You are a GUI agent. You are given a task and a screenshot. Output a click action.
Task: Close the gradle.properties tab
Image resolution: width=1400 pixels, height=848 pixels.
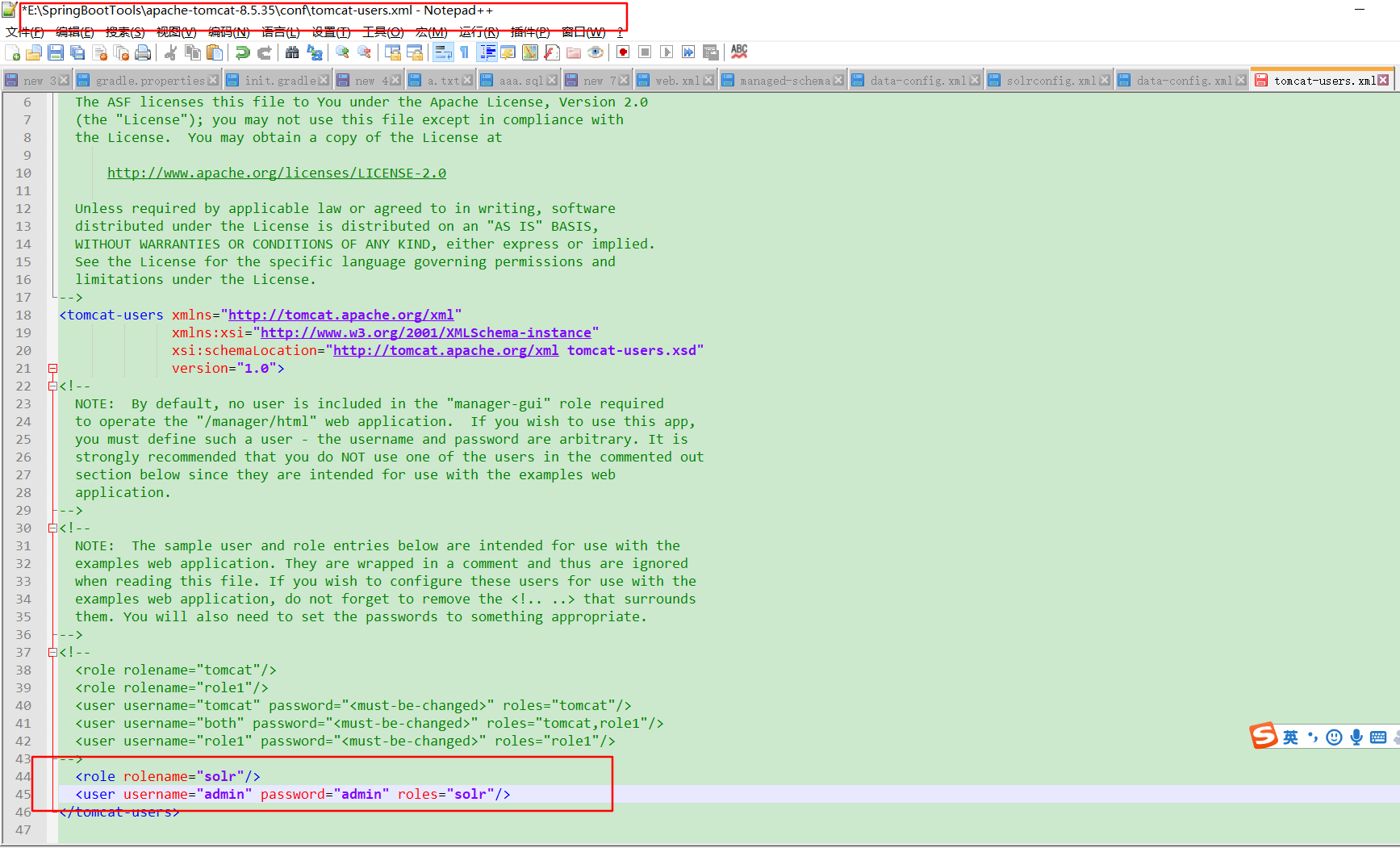tap(213, 80)
